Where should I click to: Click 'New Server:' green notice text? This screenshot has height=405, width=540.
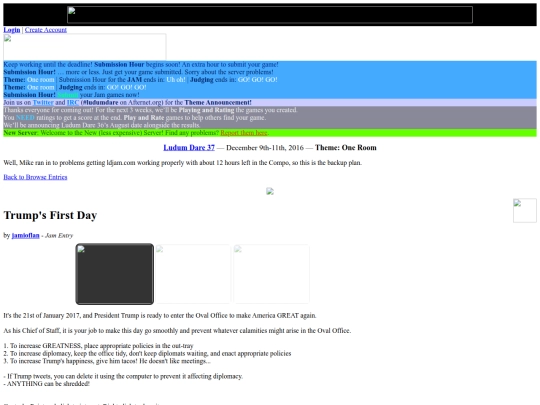21,133
